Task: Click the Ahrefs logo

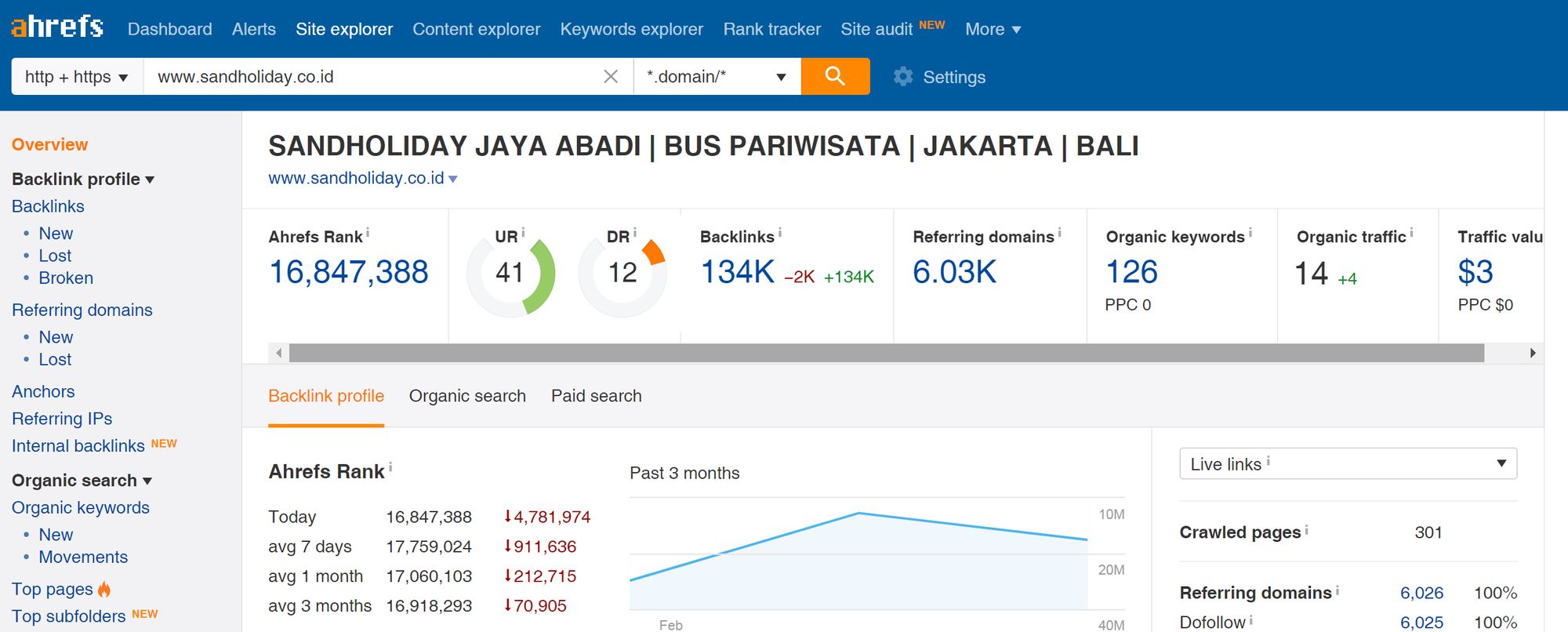Action: click(56, 27)
